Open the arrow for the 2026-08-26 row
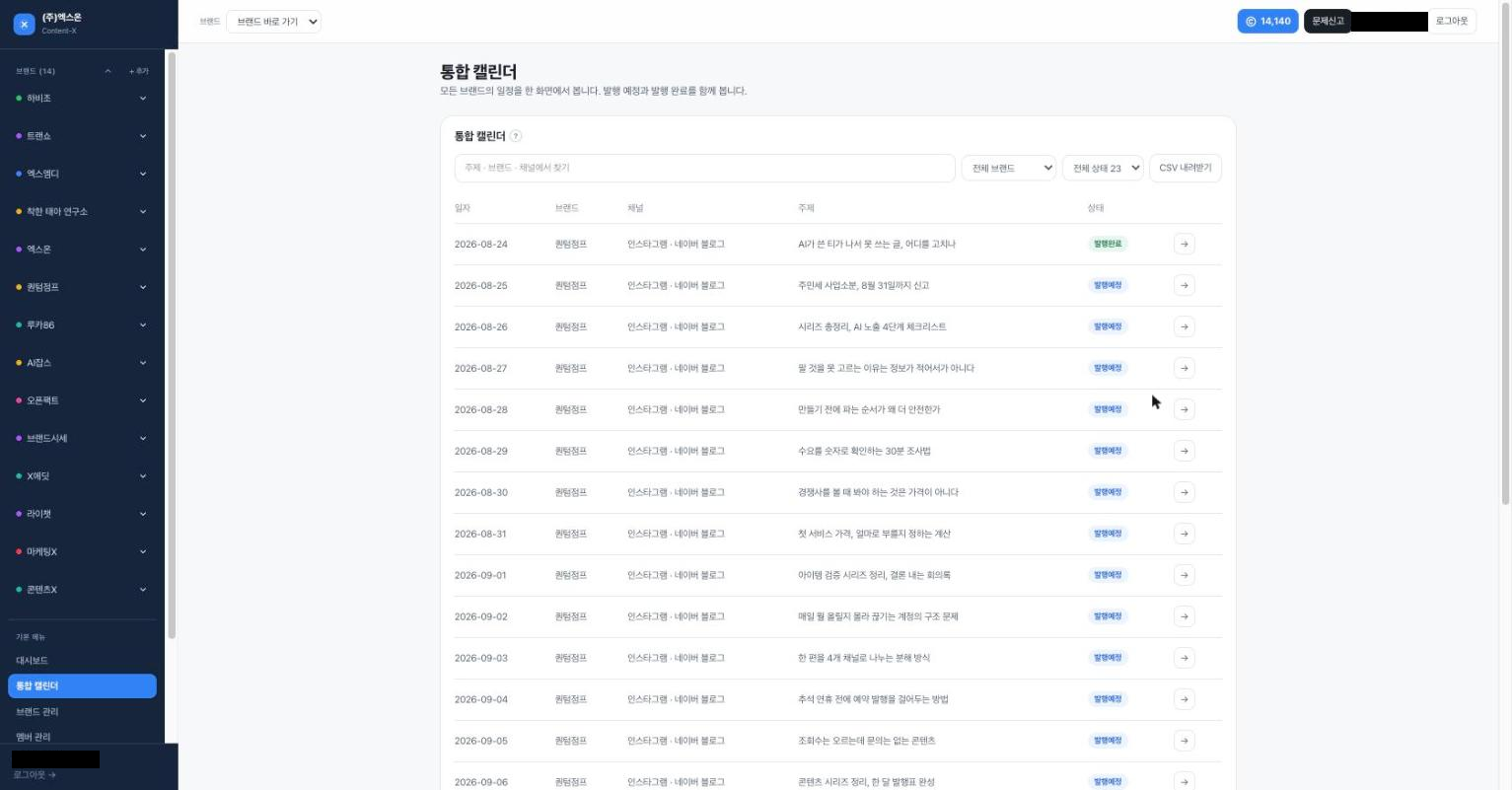Screen dimensions: 1512x790 click(x=1184, y=326)
